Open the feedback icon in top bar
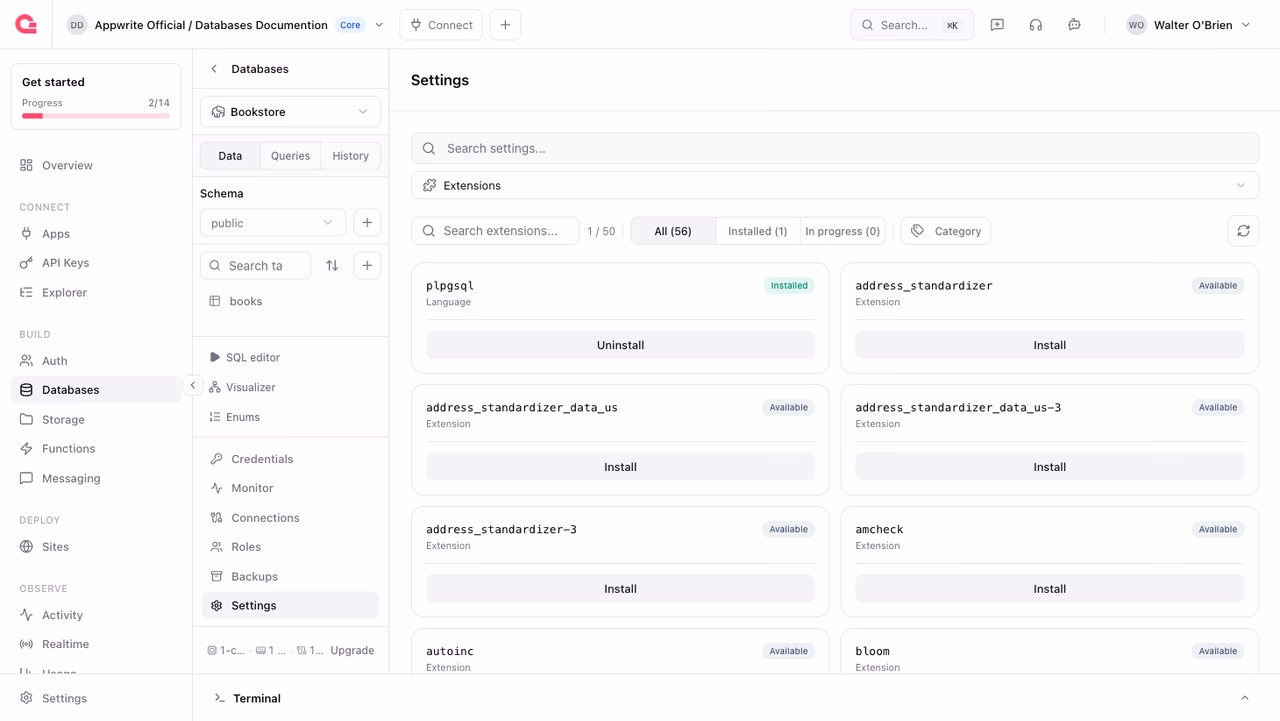Screen dimensions: 1280x721 [997, 25]
